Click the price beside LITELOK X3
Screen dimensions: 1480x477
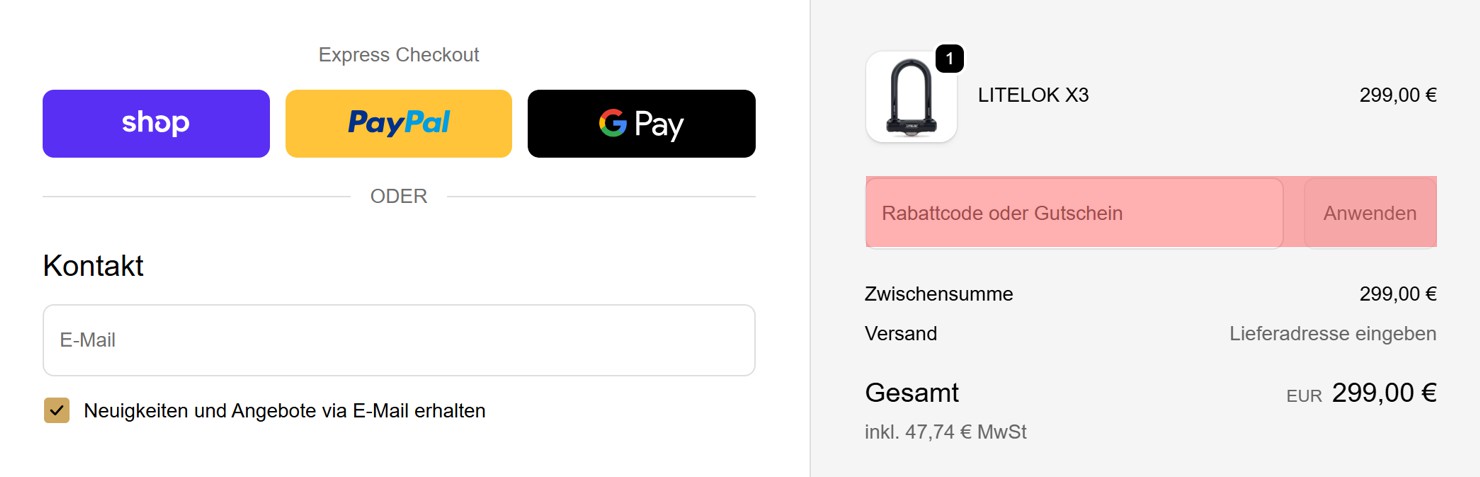pos(1397,96)
